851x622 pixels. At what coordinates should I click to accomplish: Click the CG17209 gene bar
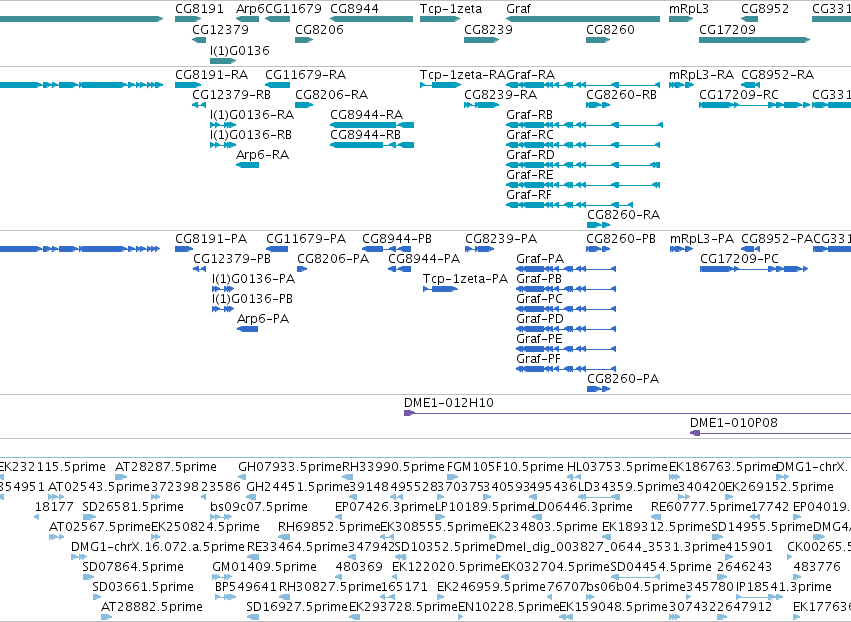click(x=754, y=40)
